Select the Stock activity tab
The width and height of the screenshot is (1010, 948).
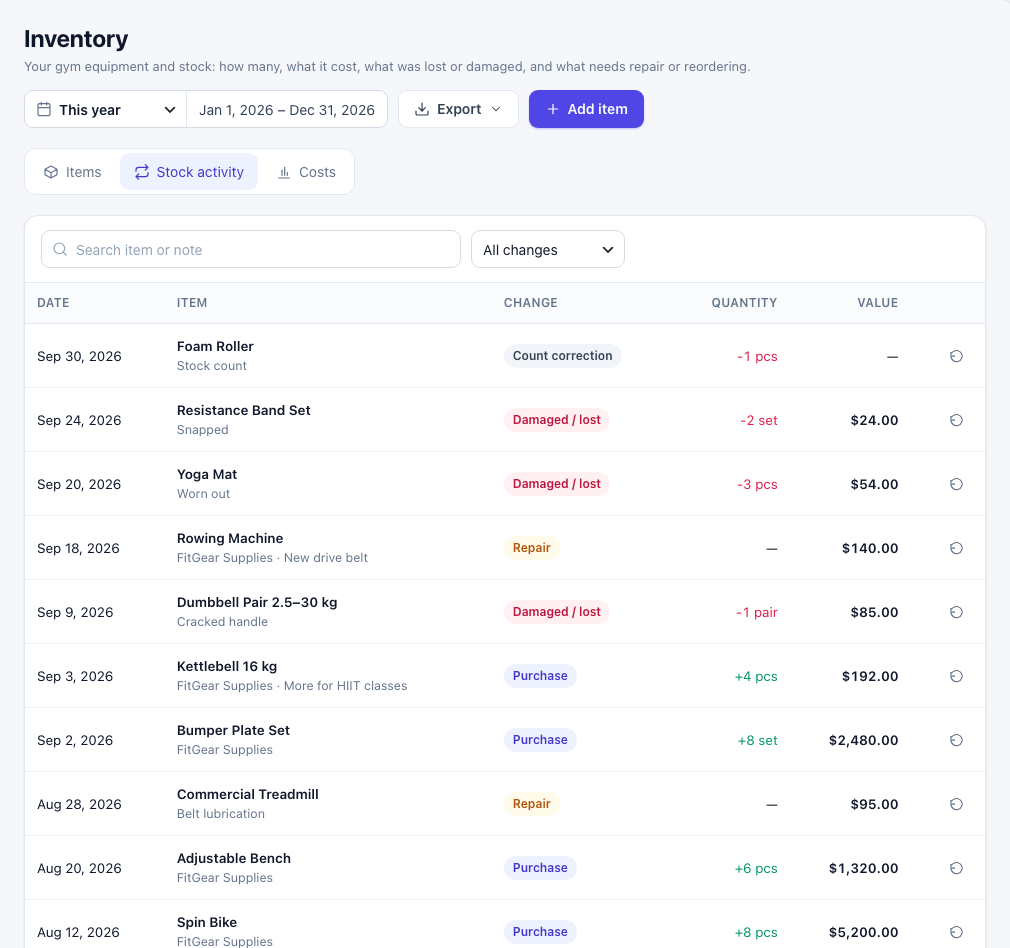(189, 172)
